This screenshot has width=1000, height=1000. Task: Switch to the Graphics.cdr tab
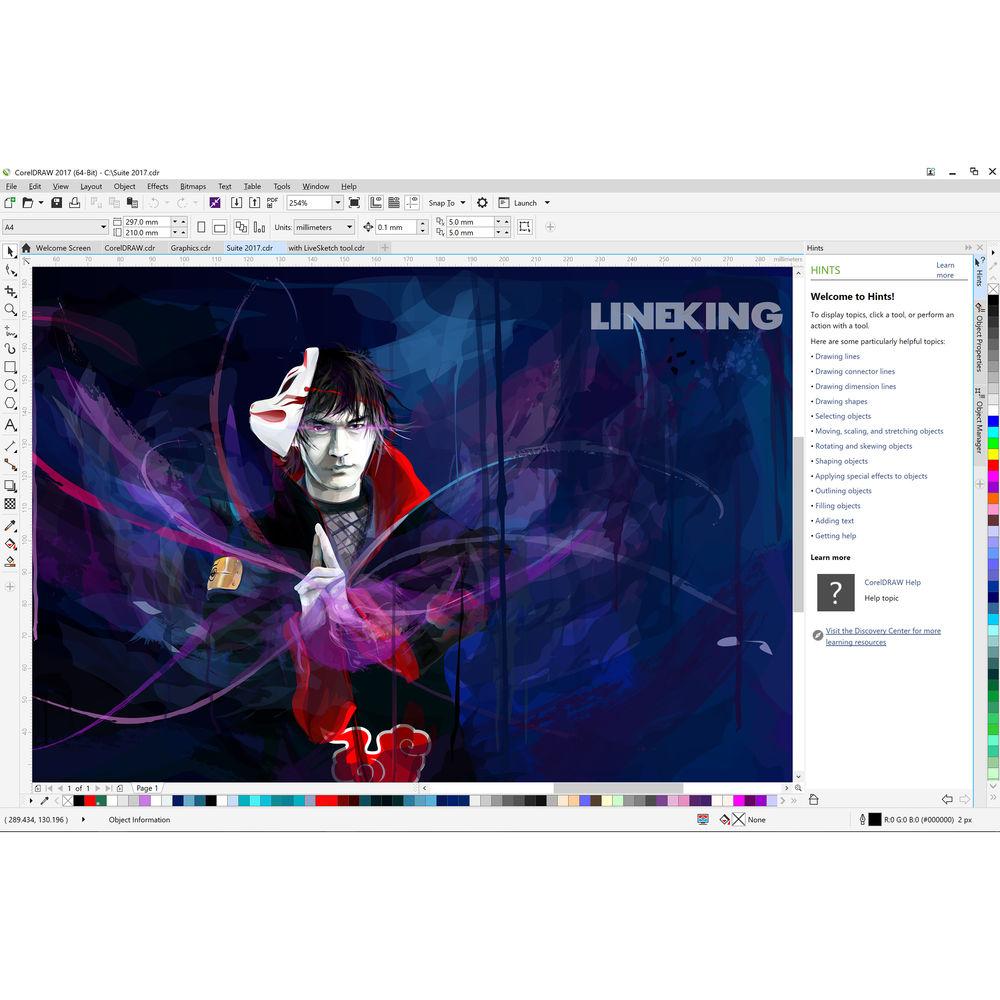click(190, 247)
